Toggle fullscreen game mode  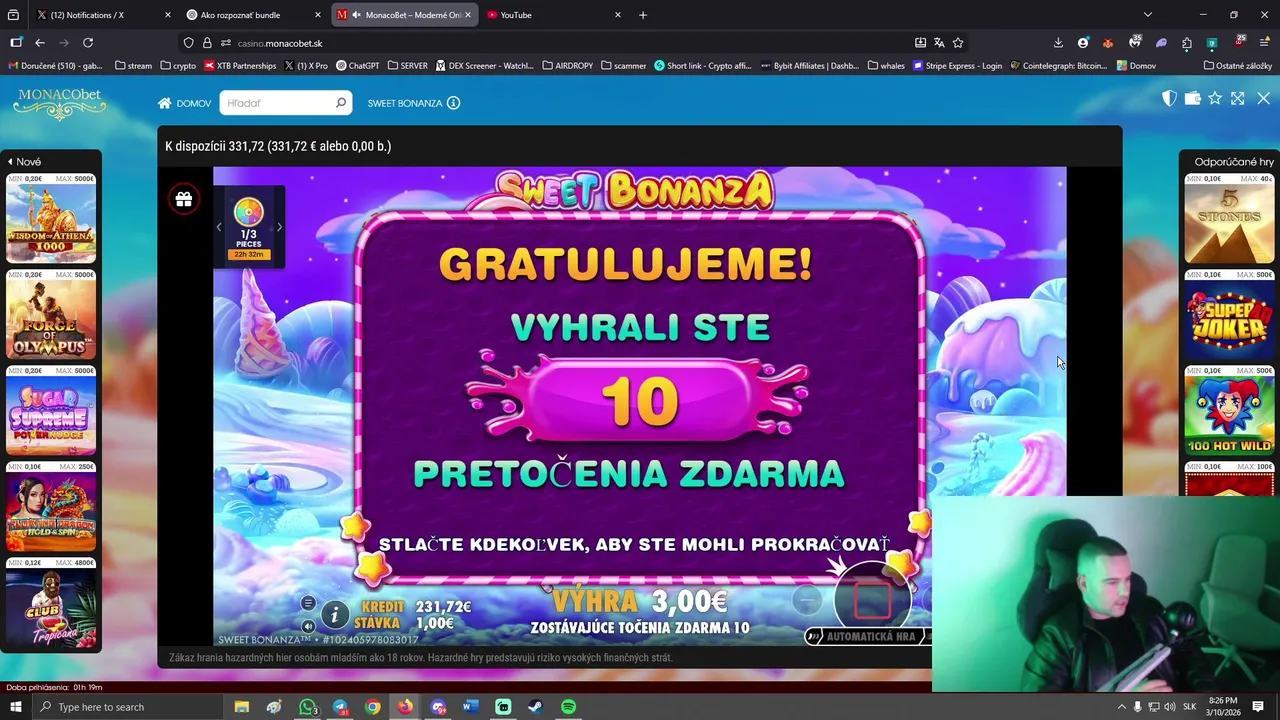click(1238, 98)
